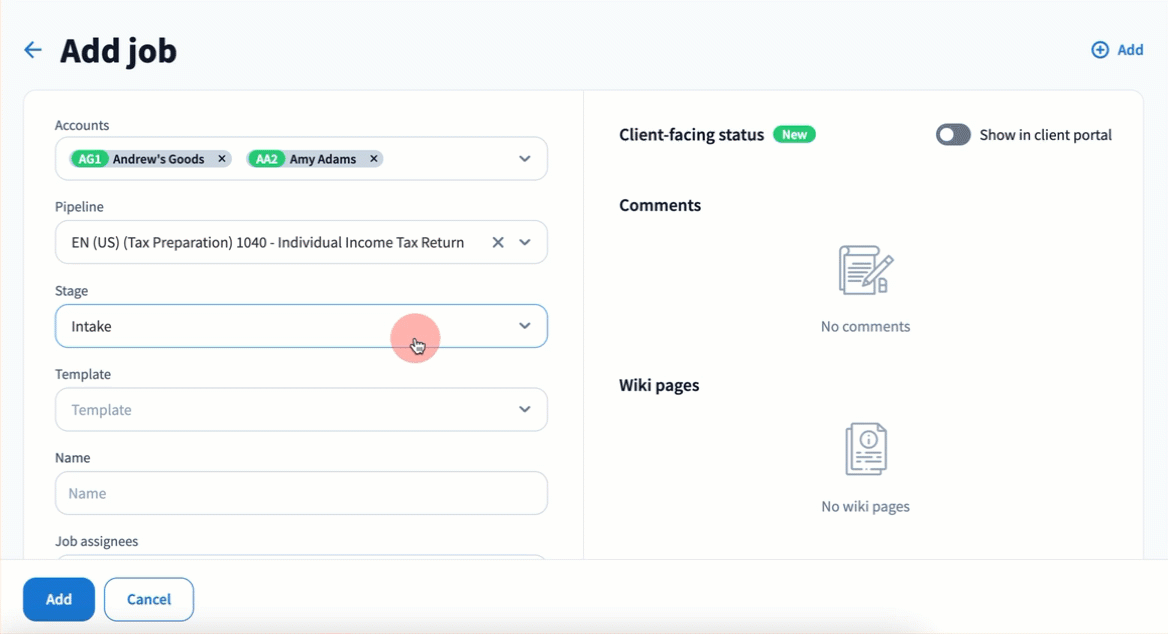Toggle Show in client portal switch
Image resolution: width=1168 pixels, height=634 pixels.
953,135
